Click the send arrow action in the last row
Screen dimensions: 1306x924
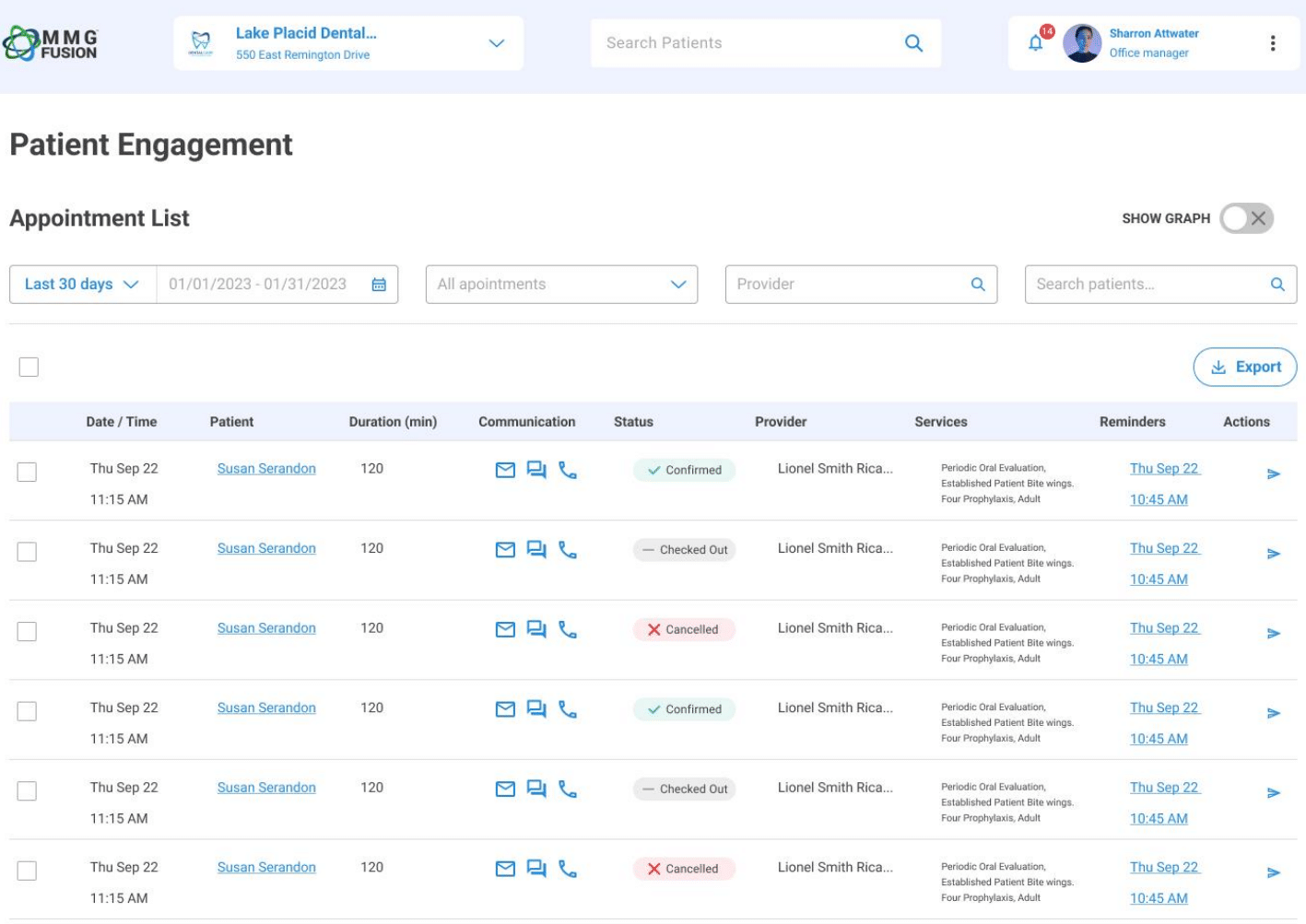tap(1273, 872)
